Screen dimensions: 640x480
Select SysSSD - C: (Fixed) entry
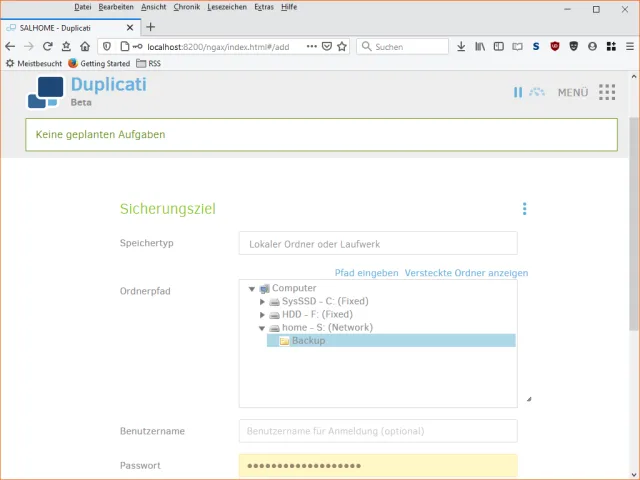(x=325, y=301)
